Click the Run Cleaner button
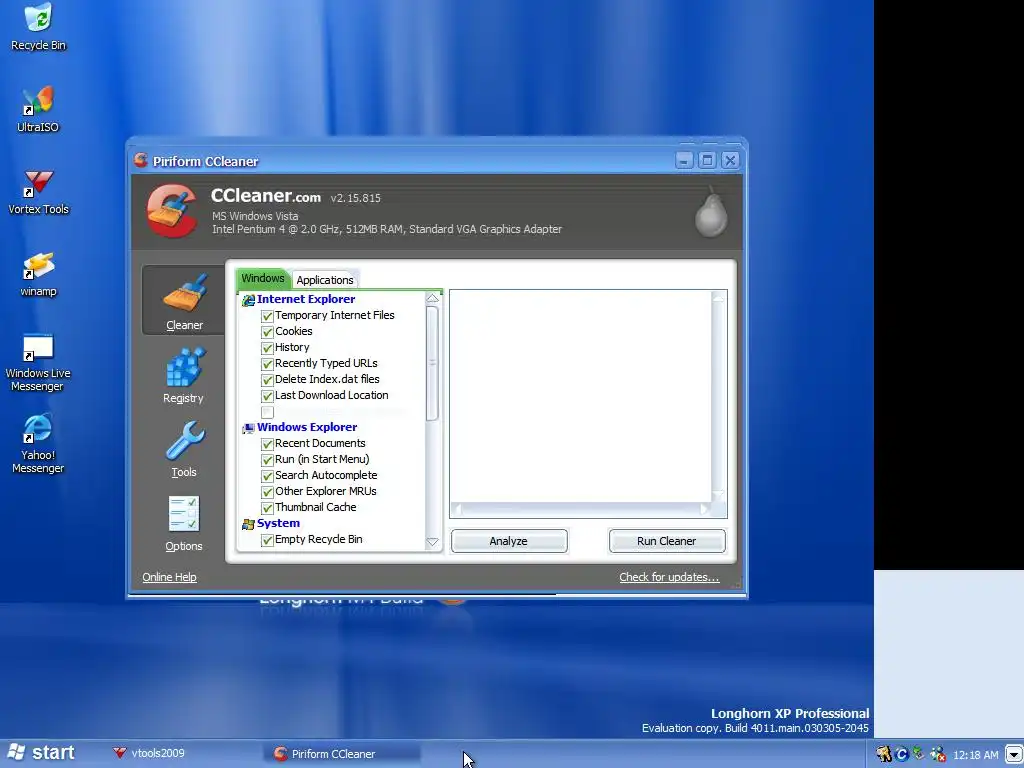This screenshot has height=768, width=1024. (x=667, y=541)
